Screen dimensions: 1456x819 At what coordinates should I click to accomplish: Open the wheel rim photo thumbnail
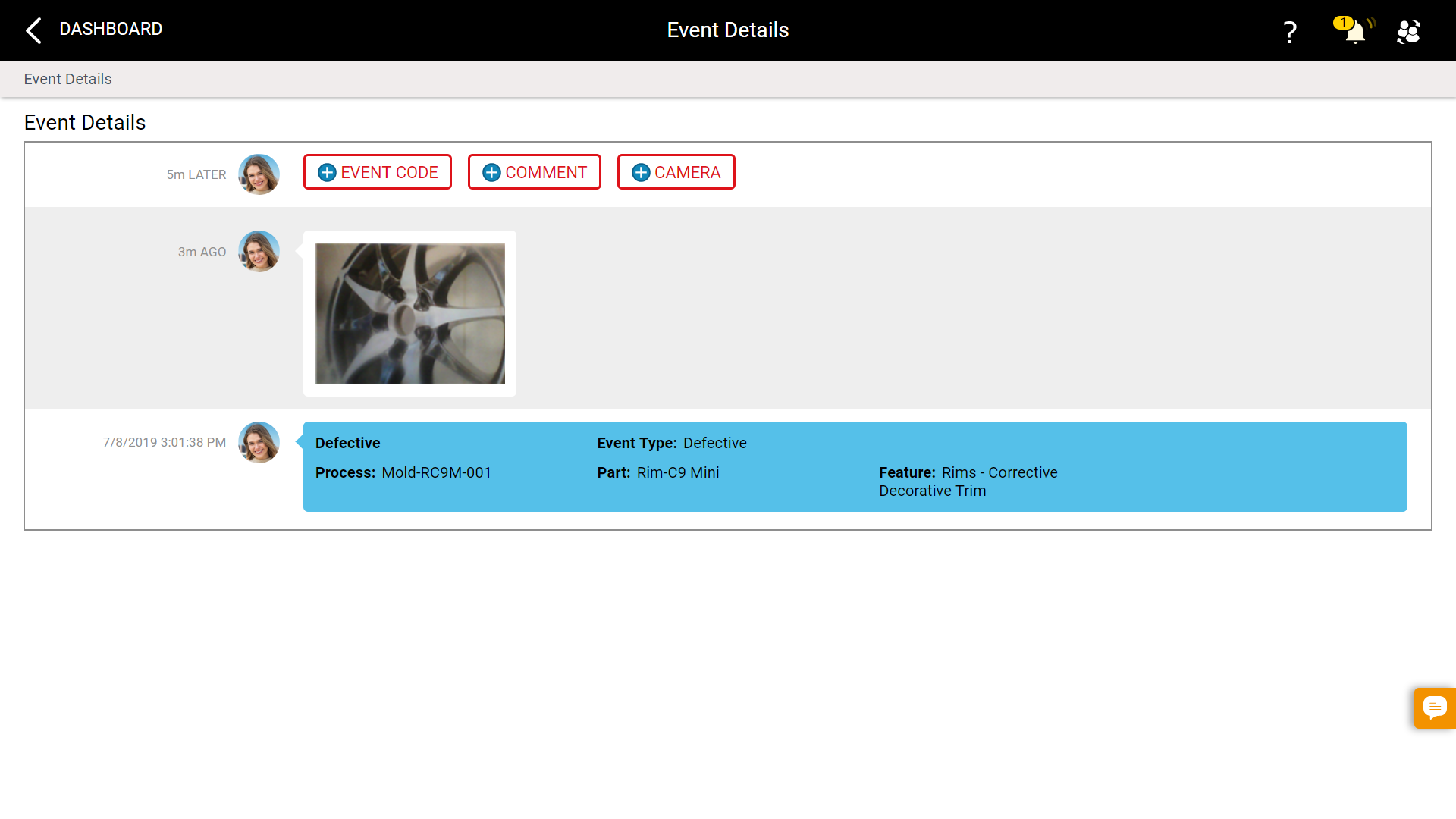pos(410,313)
